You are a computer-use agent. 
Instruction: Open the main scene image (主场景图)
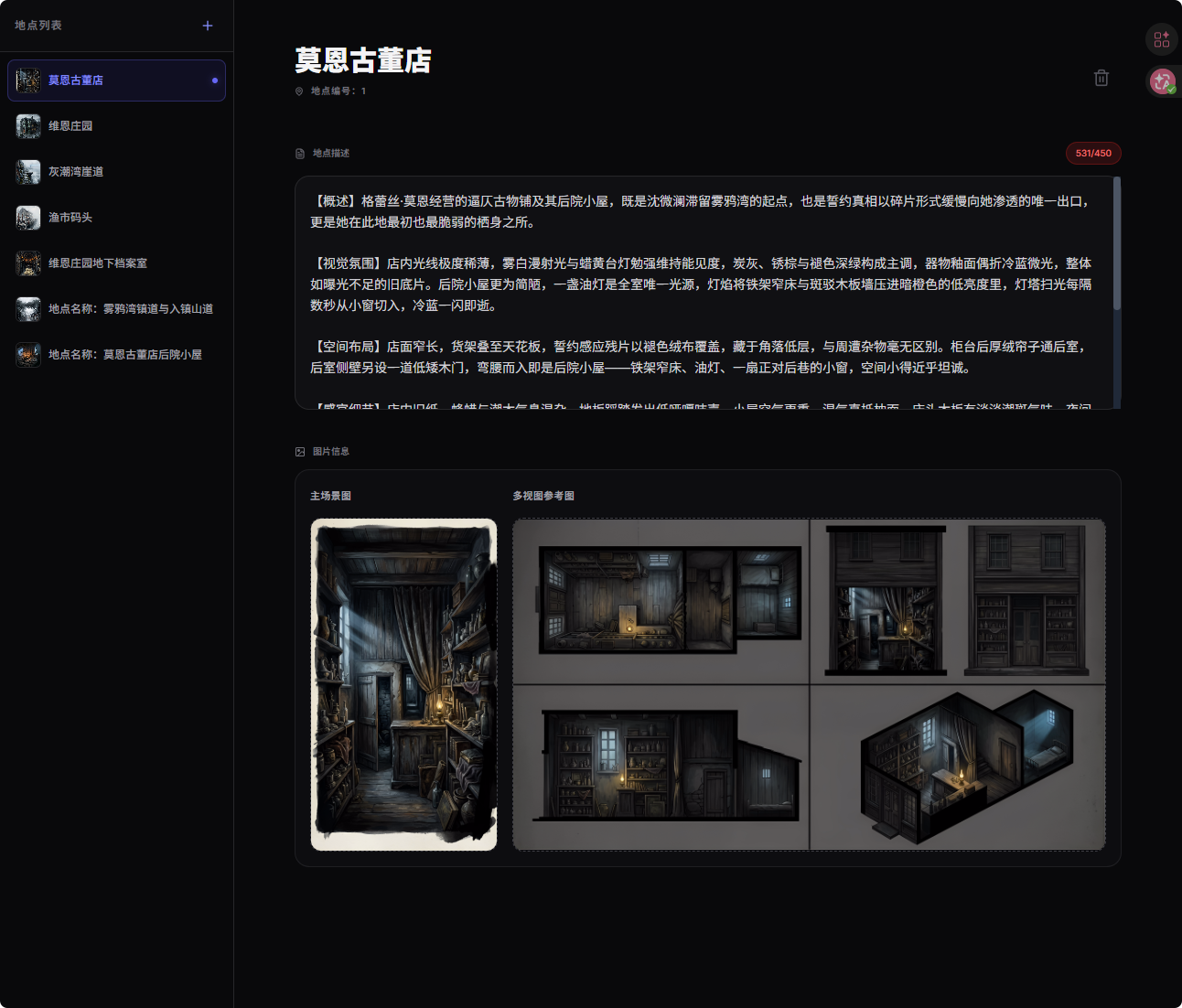click(403, 684)
